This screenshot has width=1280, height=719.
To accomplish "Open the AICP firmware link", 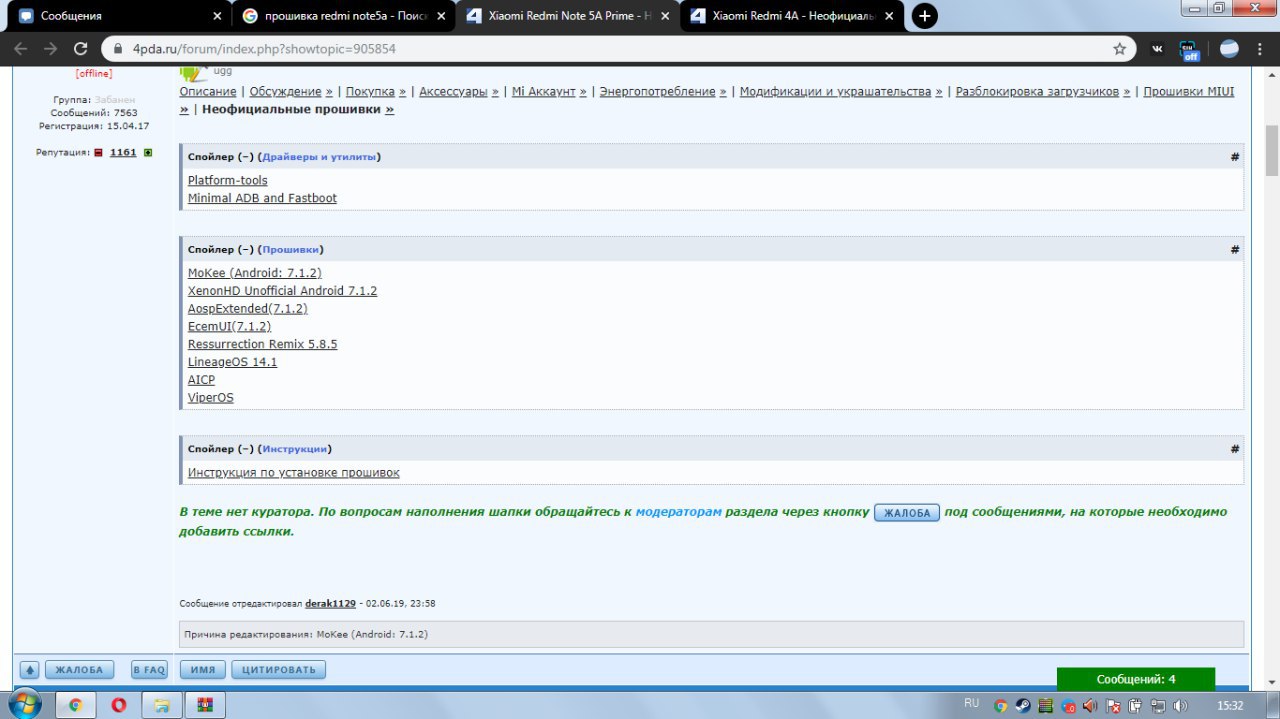I will [x=201, y=380].
